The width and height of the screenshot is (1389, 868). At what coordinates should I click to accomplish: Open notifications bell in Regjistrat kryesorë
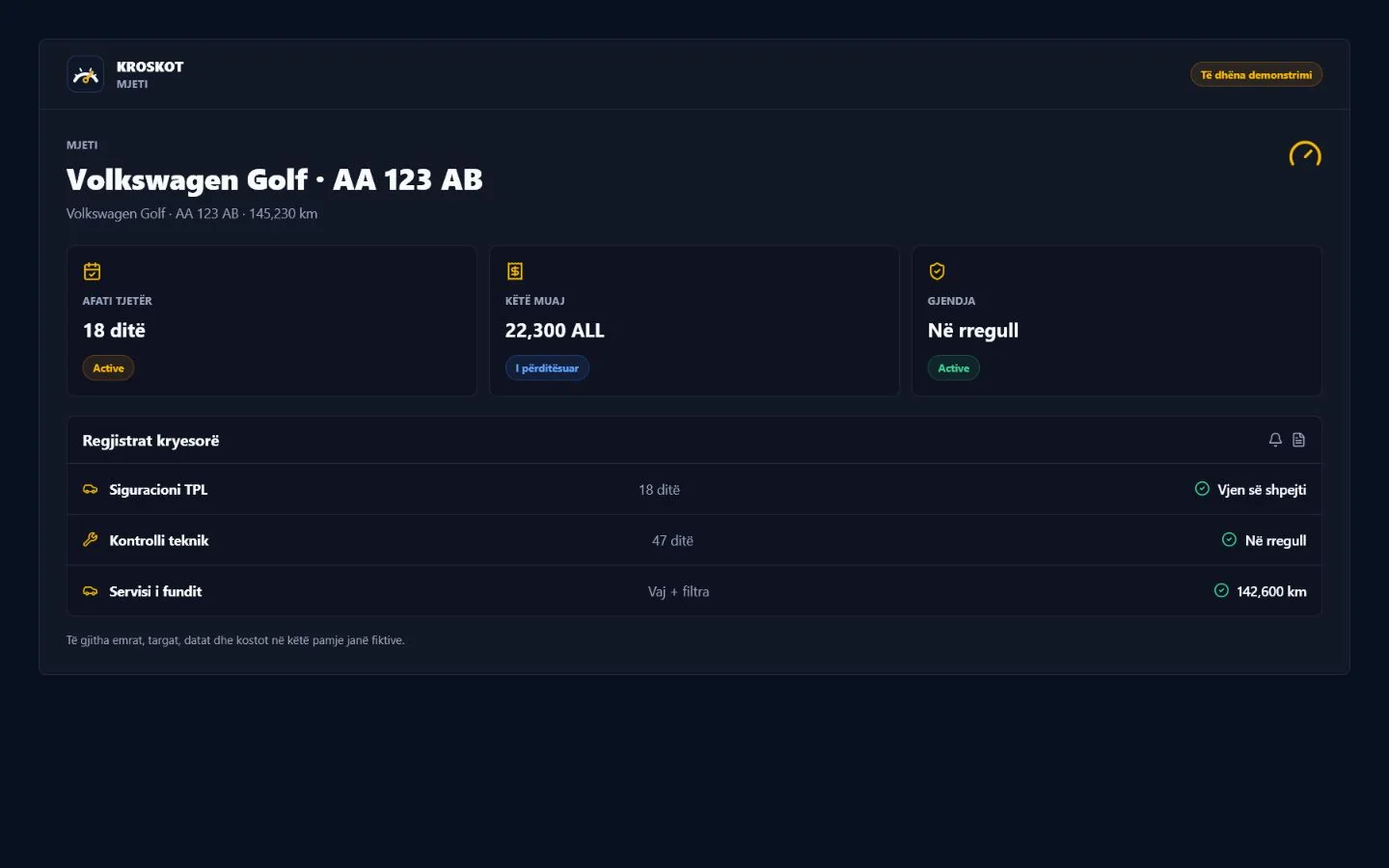pos(1275,440)
